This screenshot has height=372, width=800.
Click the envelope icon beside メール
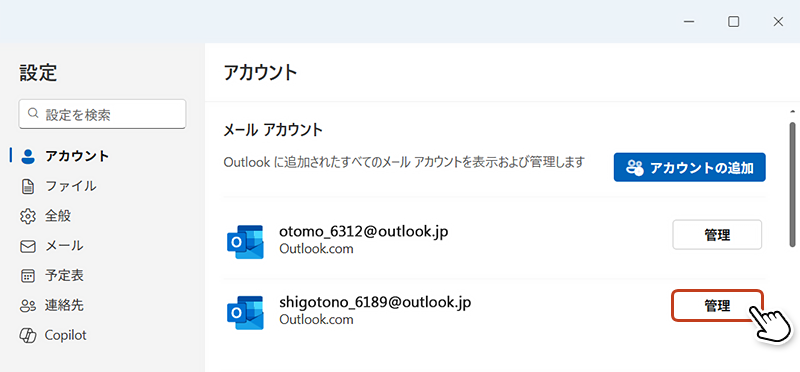(28, 246)
